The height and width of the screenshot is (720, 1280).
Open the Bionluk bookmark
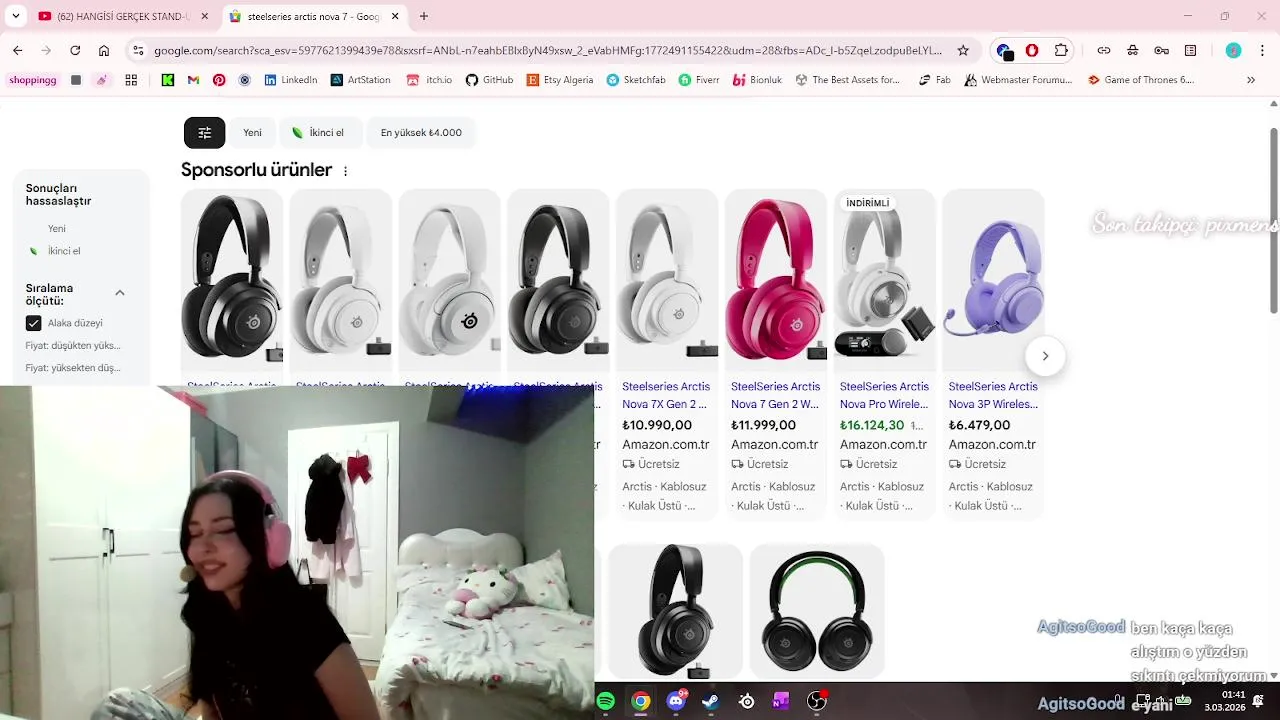point(757,80)
